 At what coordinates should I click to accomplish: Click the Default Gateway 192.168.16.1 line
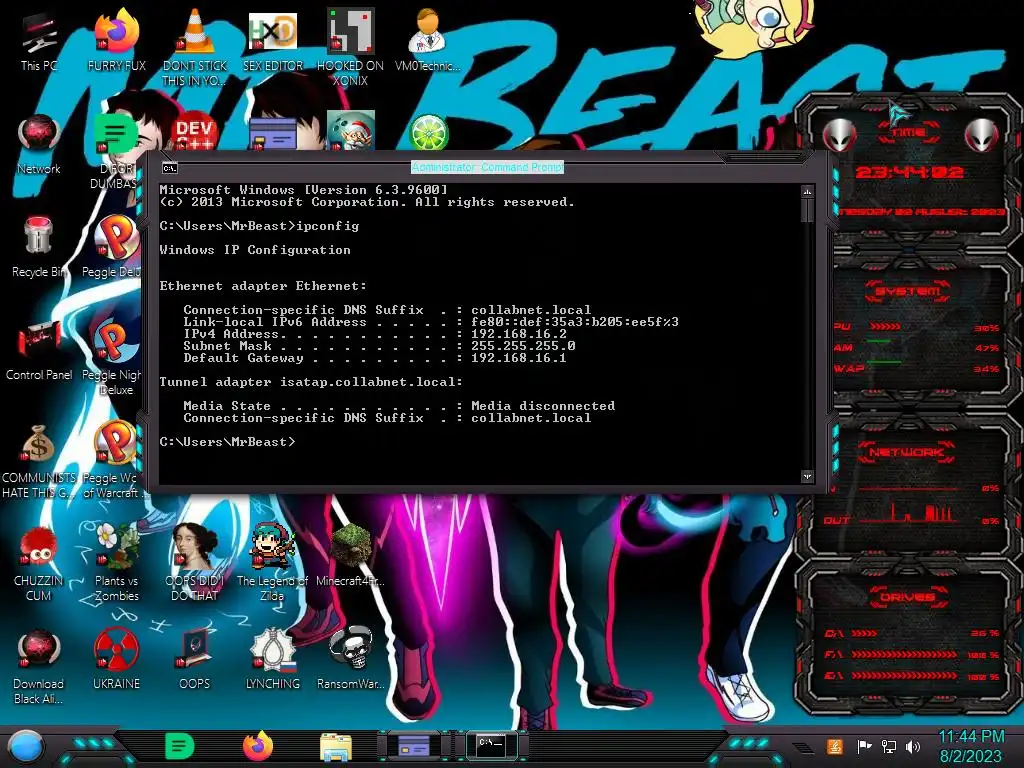(x=375, y=358)
